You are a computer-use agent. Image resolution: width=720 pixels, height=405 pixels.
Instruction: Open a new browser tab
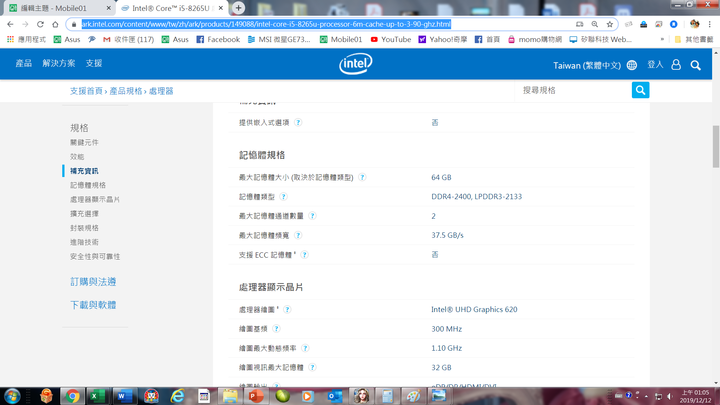[238, 8]
